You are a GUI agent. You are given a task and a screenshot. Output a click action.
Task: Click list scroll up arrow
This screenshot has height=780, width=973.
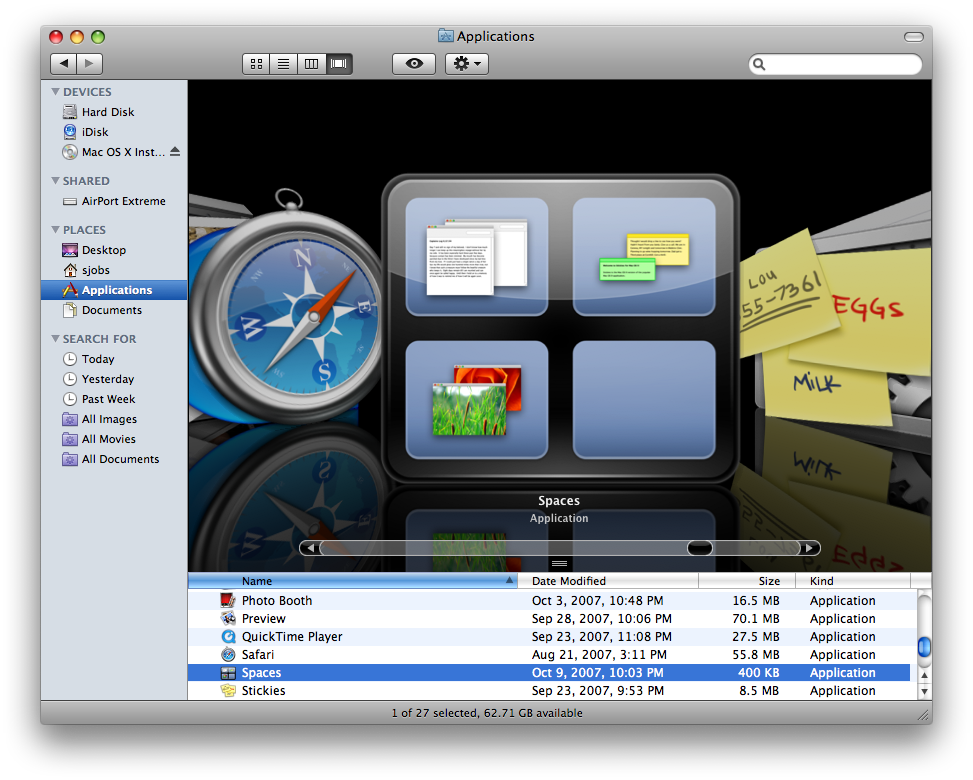[924, 675]
